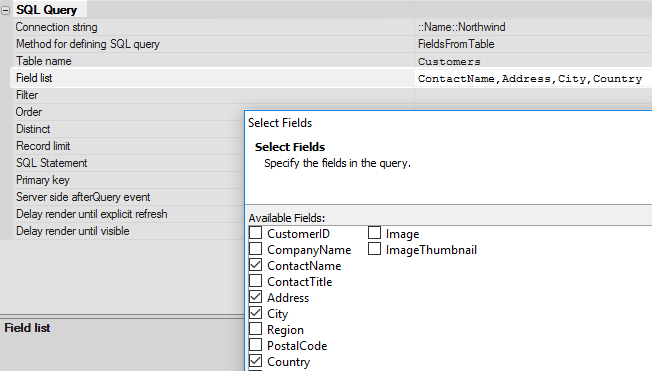
Task: Click the ContactName,Address,City,Country field list value
Action: coord(530,79)
